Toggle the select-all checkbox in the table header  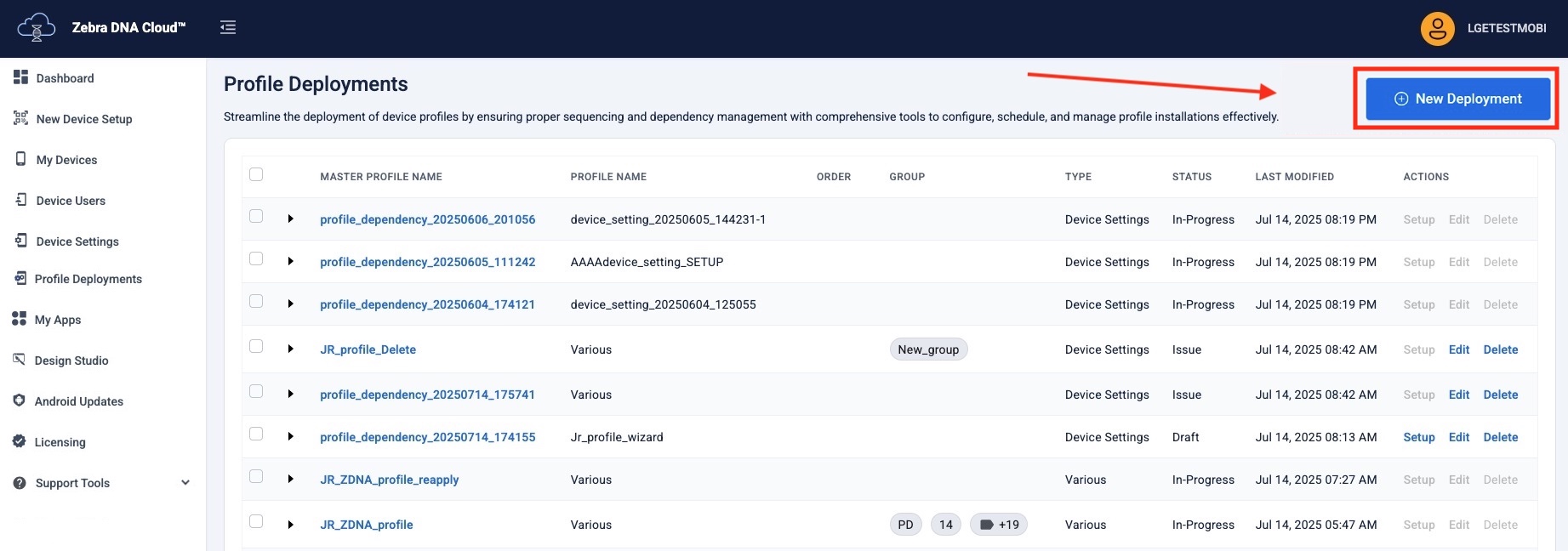point(256,175)
